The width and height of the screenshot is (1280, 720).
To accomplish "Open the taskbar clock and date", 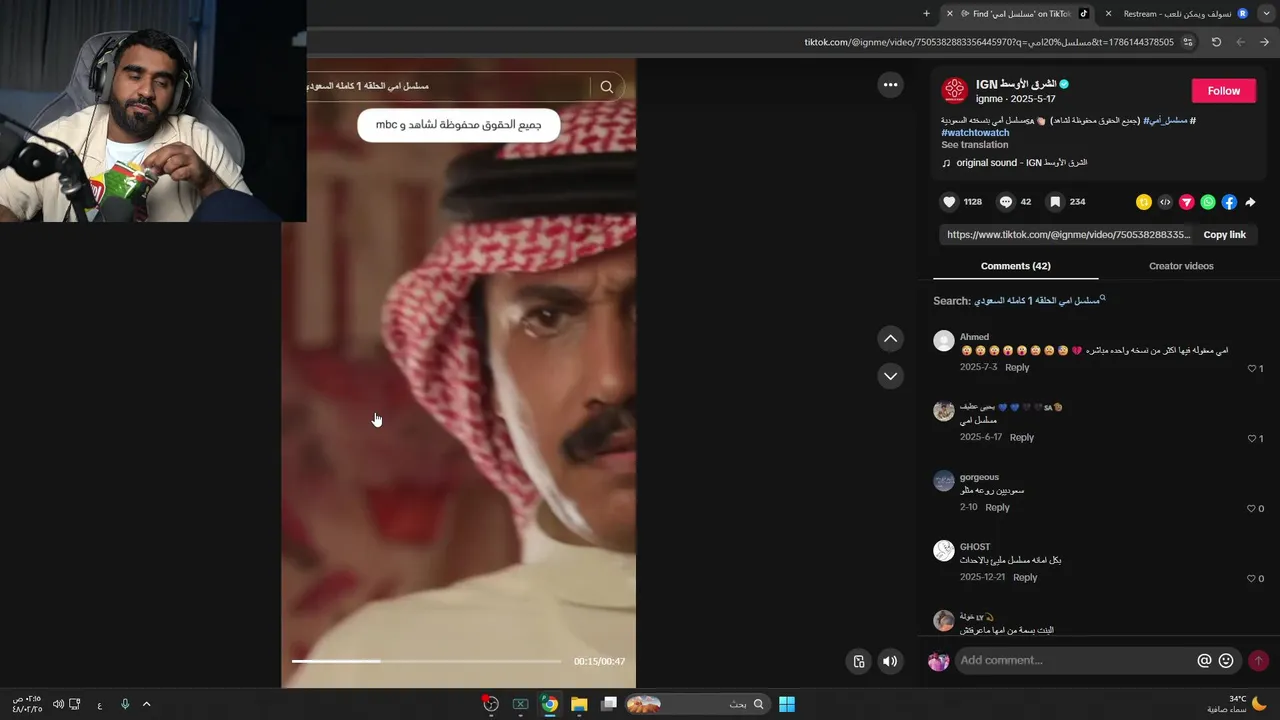I will coord(26,704).
